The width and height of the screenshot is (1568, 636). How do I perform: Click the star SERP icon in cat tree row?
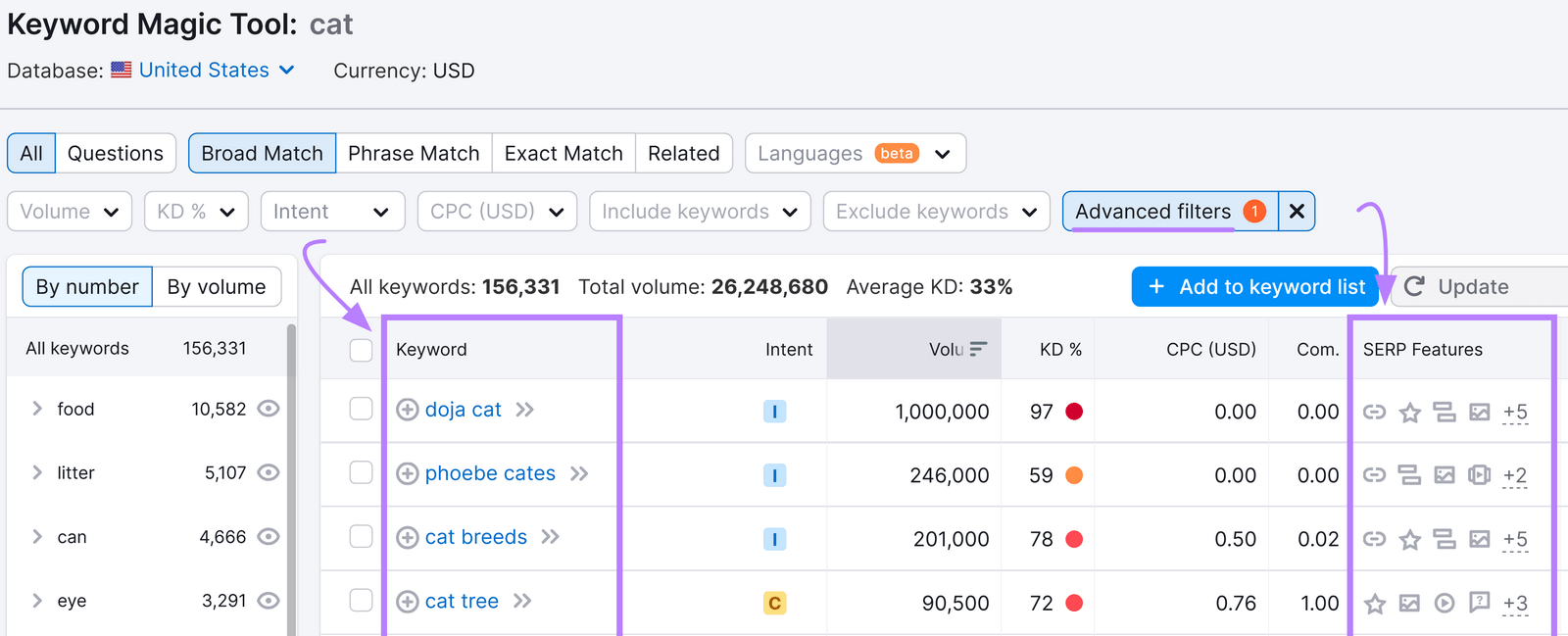[1375, 604]
